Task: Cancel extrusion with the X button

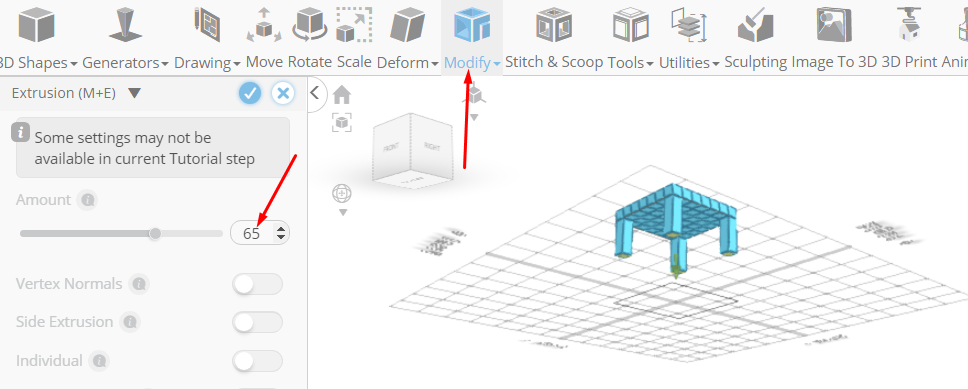Action: pos(283,93)
